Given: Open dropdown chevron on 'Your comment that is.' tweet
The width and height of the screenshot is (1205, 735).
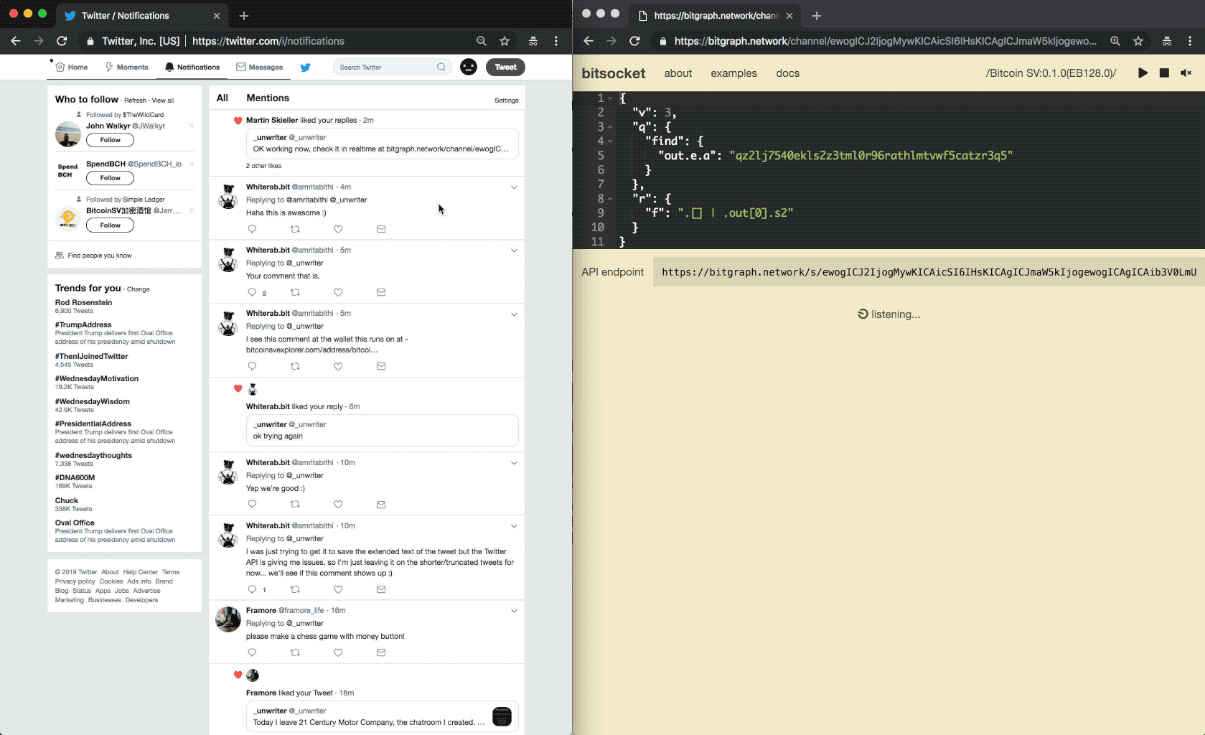Looking at the screenshot, I should (514, 250).
